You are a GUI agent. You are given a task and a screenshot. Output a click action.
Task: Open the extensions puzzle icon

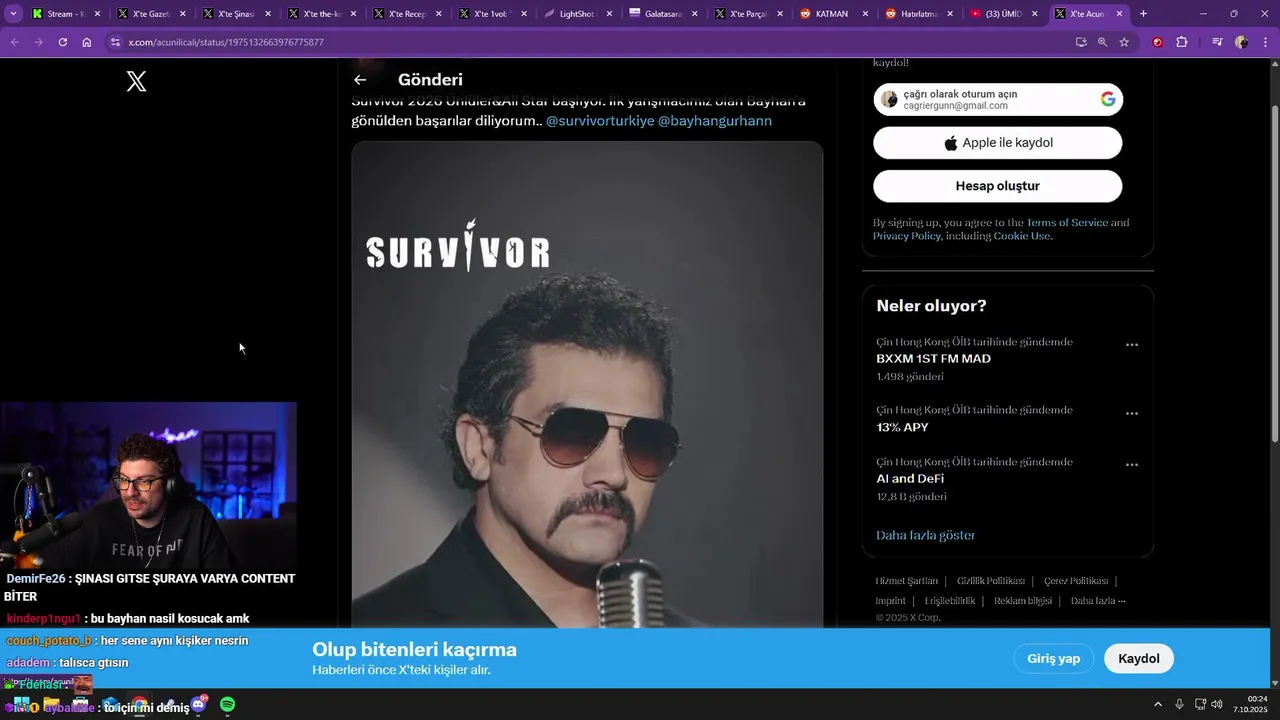[1182, 42]
